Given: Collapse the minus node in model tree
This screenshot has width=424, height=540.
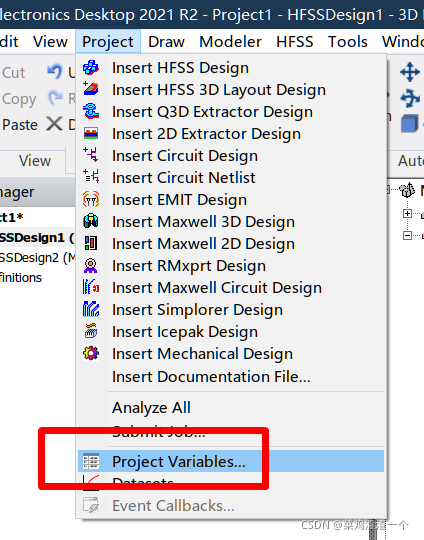Looking at the screenshot, I should [x=407, y=236].
